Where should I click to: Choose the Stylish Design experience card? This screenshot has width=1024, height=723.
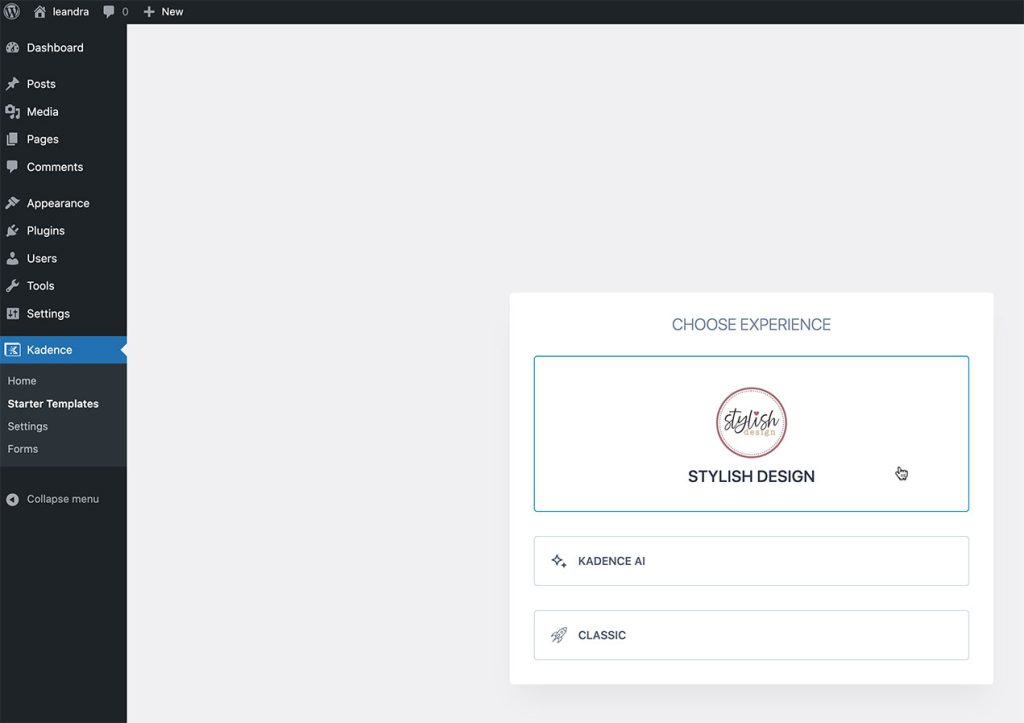coord(751,434)
